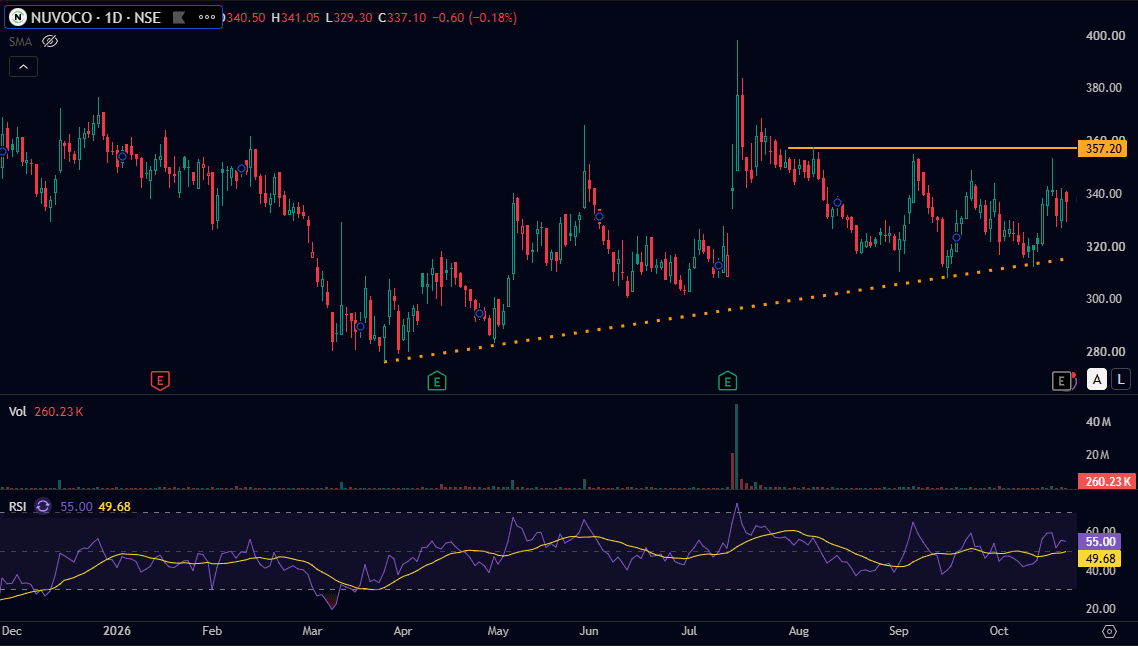Click the blue circle marker in early July

(x=718, y=266)
